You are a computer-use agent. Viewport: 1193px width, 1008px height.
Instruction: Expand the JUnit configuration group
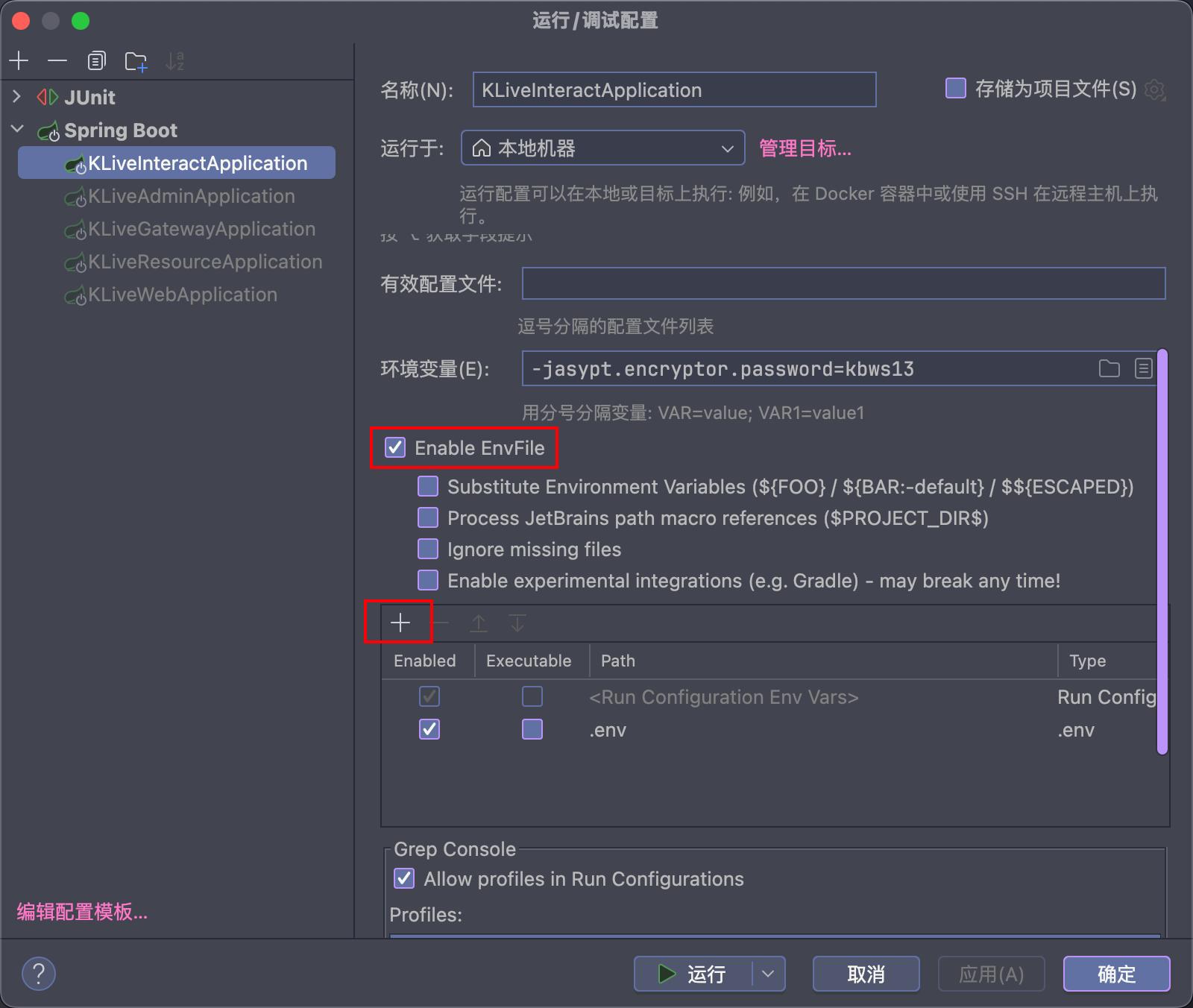click(16, 97)
